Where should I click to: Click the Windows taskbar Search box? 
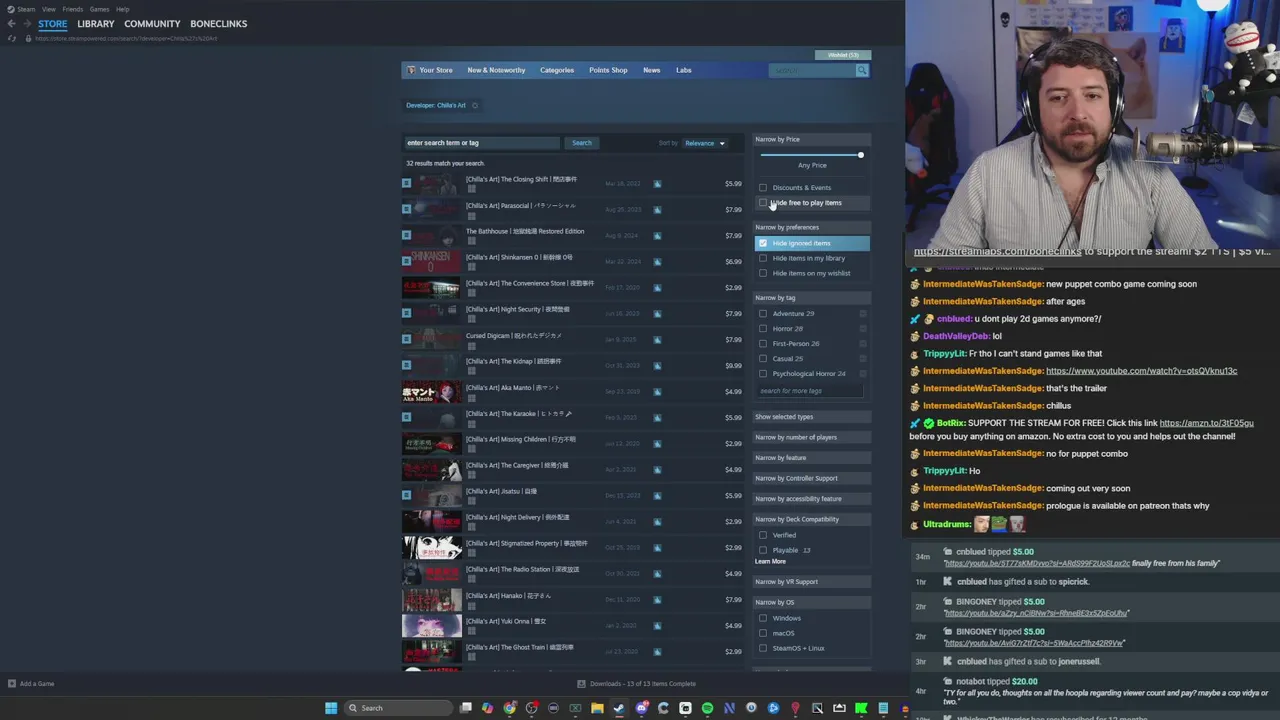click(x=398, y=708)
